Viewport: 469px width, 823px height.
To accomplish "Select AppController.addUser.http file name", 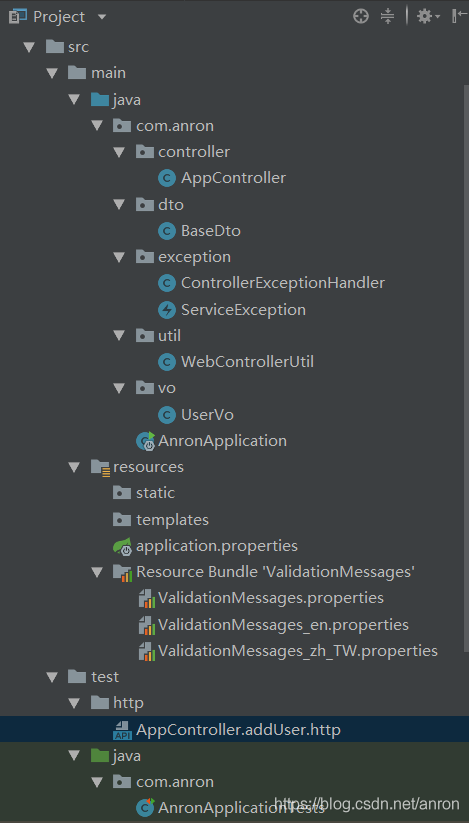I will pos(238,730).
